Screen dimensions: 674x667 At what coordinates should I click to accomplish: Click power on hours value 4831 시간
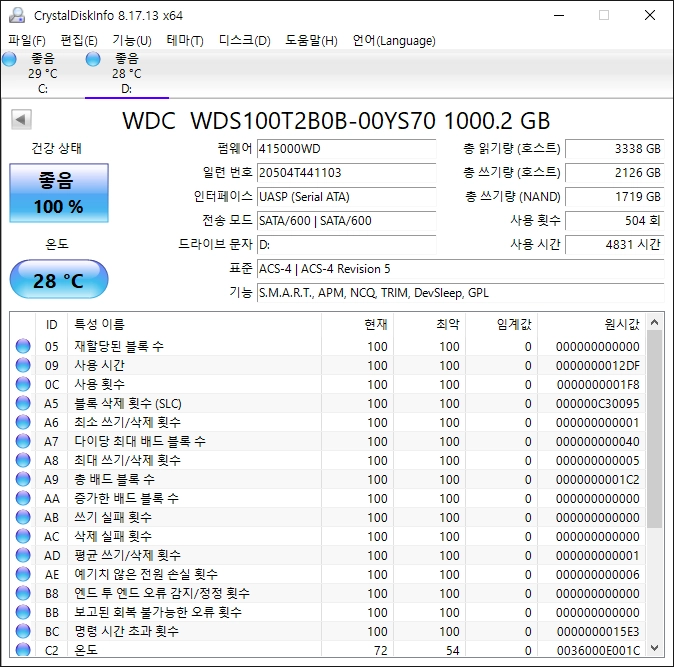(x=615, y=245)
